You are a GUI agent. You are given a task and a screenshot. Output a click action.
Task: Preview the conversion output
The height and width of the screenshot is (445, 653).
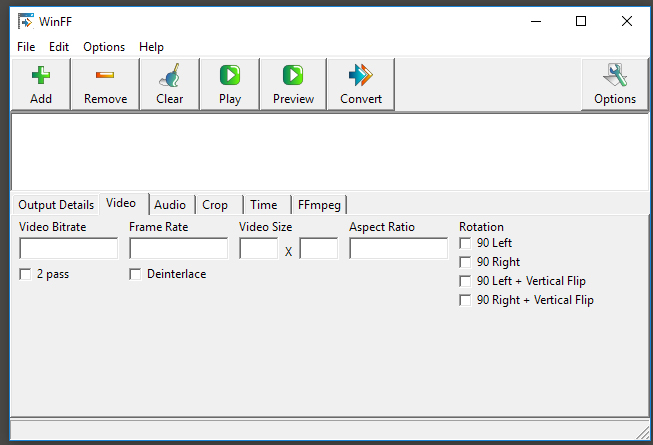tap(293, 85)
